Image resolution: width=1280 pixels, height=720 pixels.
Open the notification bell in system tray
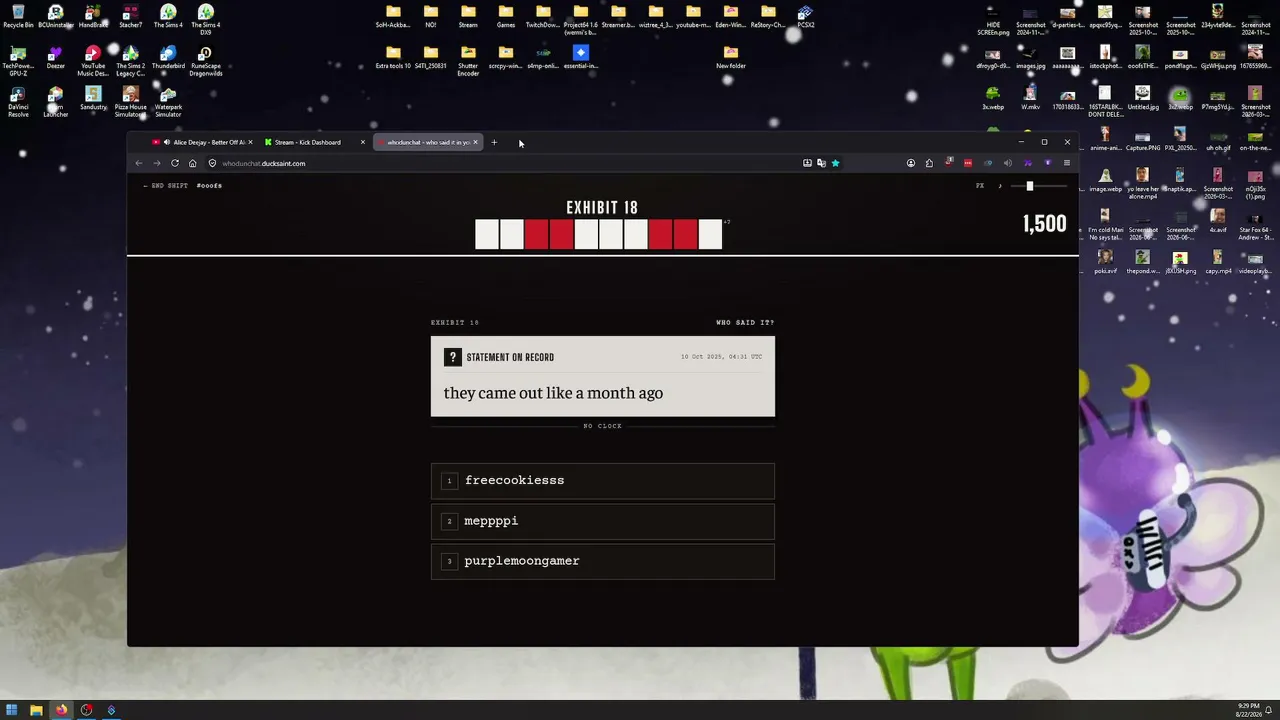1268,710
